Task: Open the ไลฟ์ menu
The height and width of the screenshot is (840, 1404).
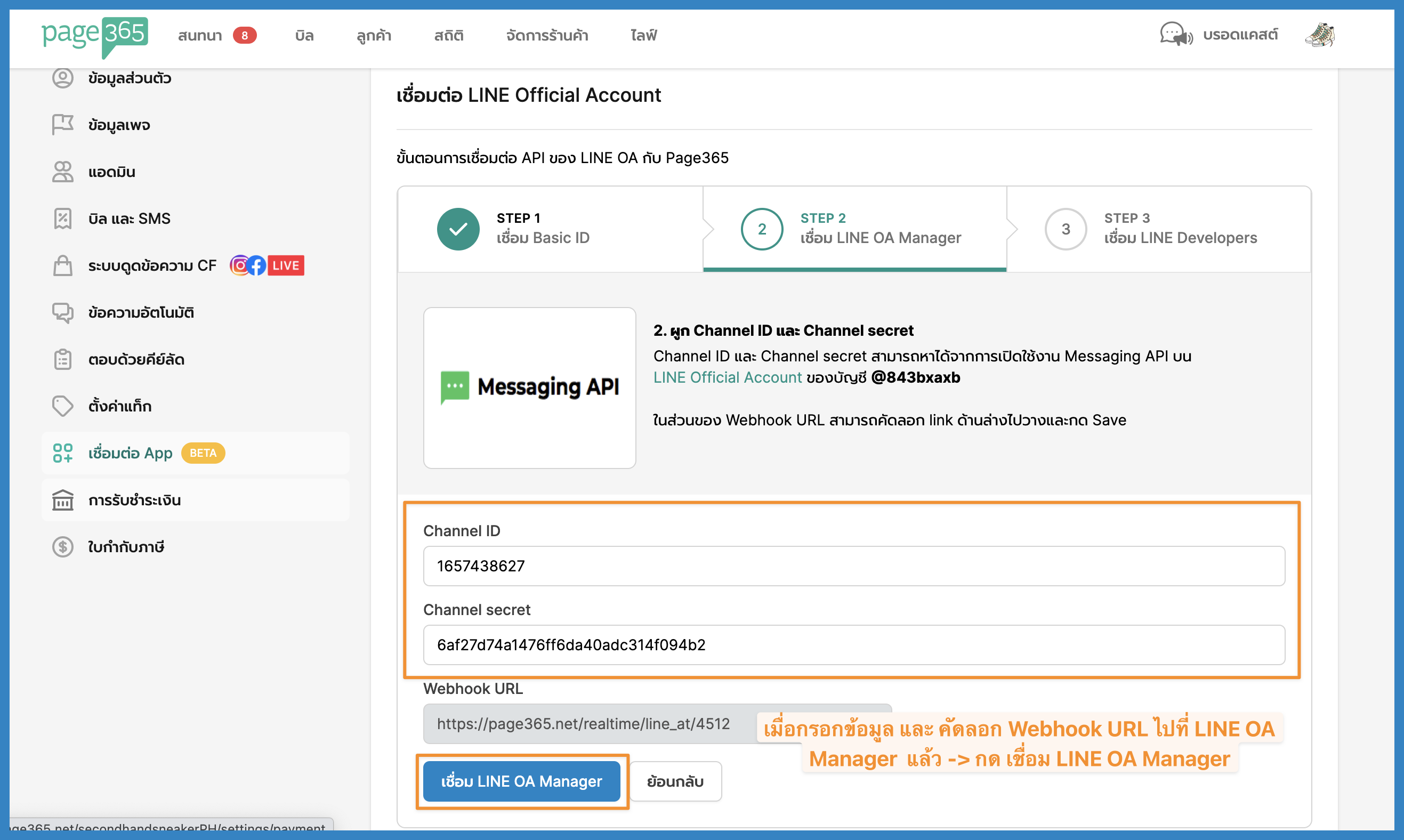Action: tap(644, 35)
